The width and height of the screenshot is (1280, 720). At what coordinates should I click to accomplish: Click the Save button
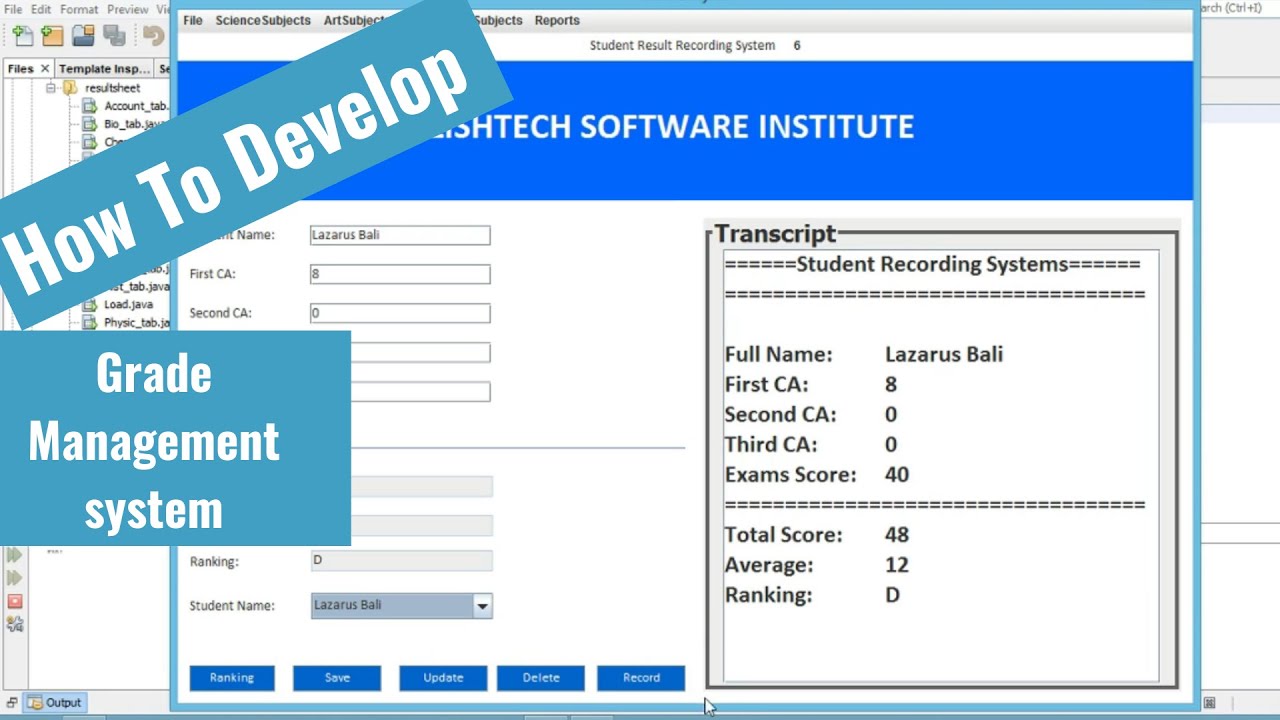337,678
